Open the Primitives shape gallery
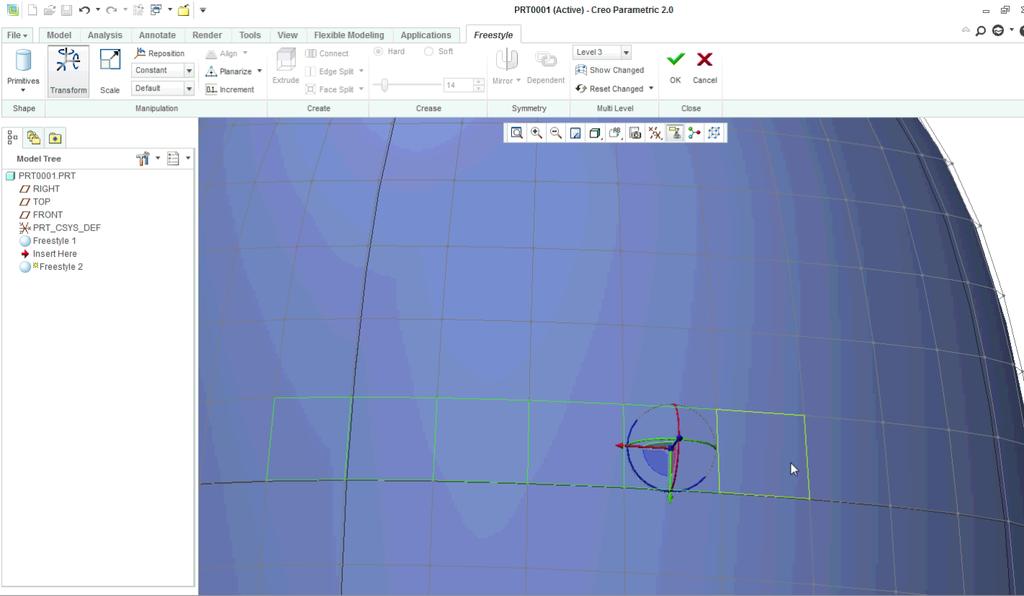 pos(23,71)
